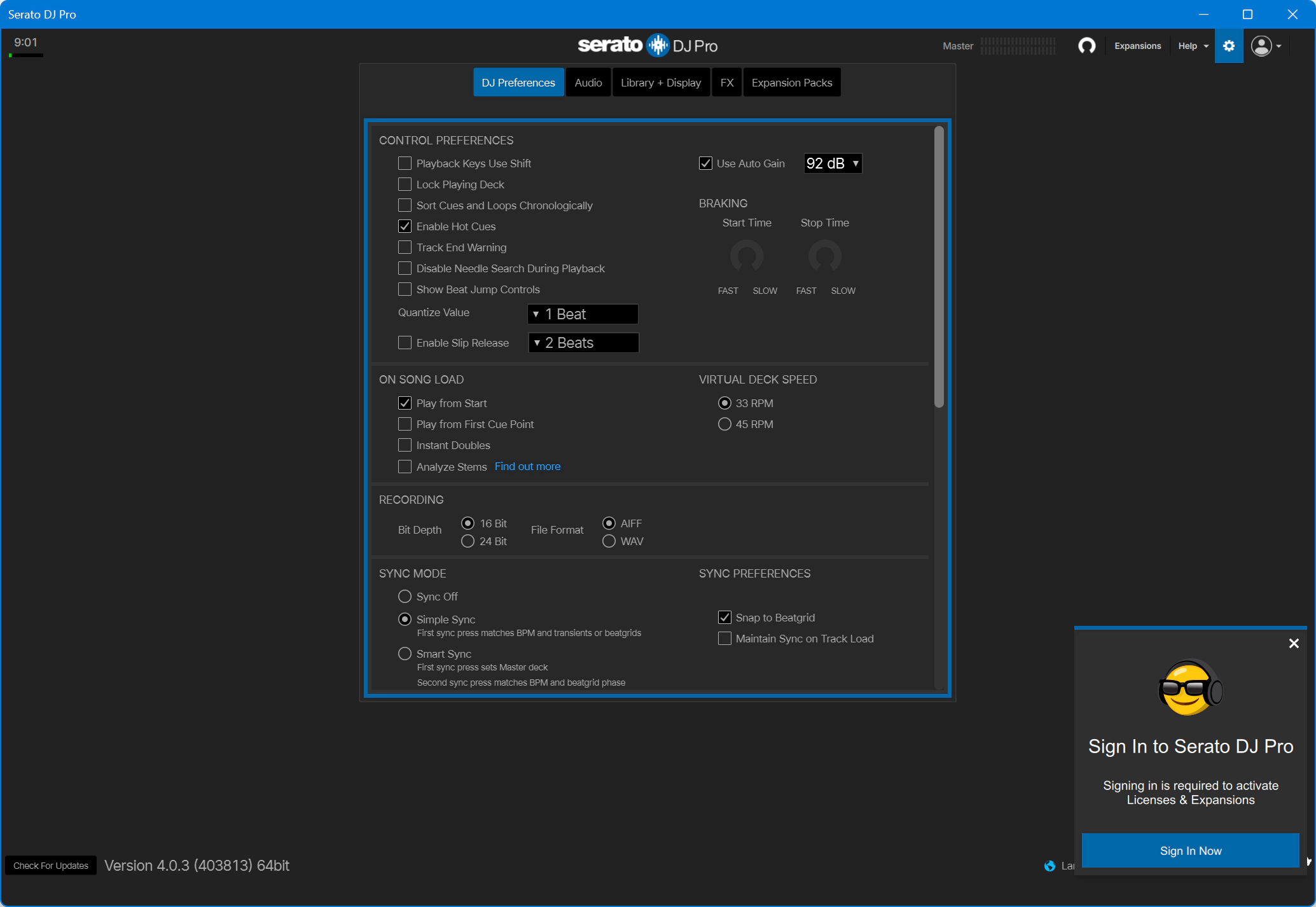Open the user account profile icon
The image size is (1316, 907).
tap(1261, 46)
